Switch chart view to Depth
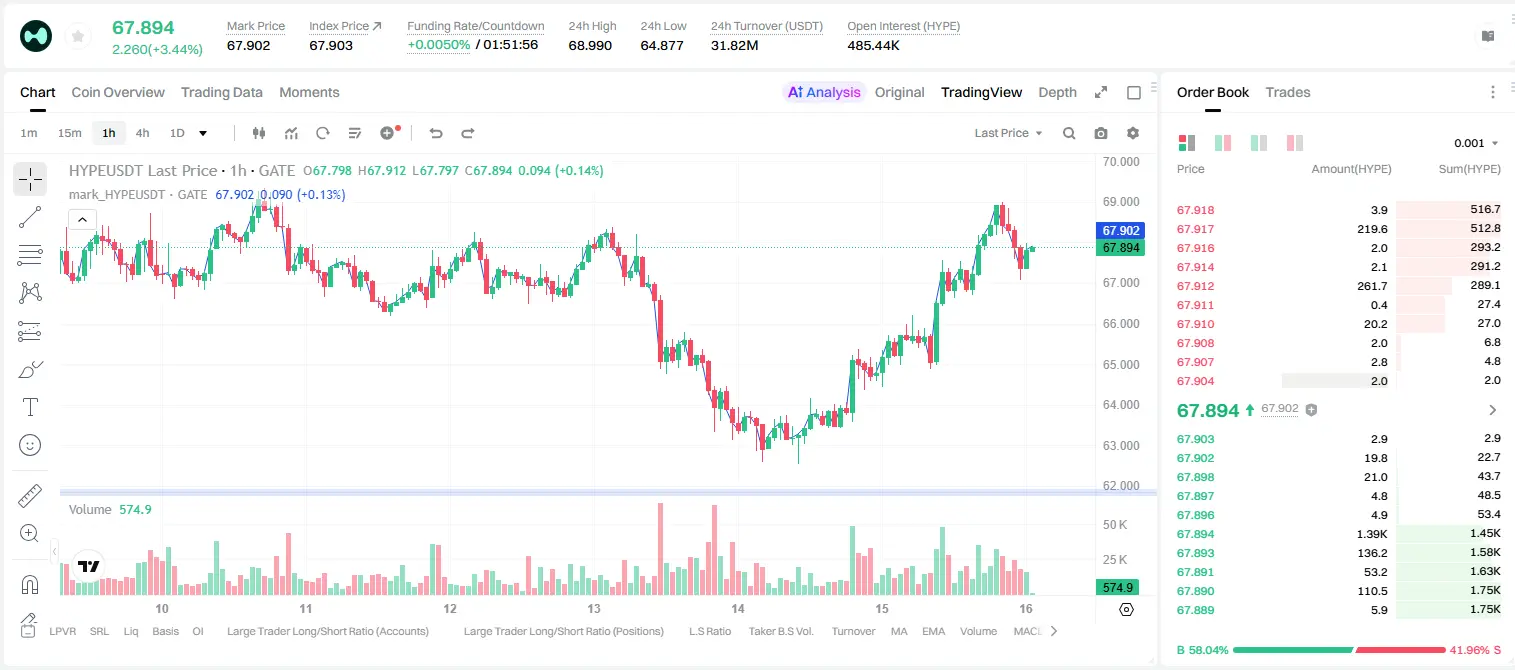 tap(1057, 92)
